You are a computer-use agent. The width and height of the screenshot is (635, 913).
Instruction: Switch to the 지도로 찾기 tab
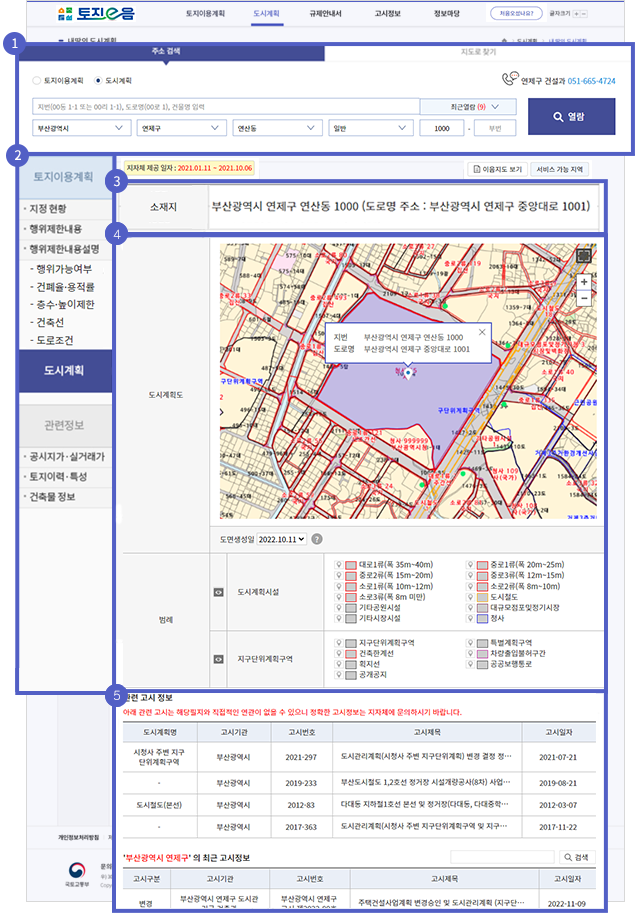(x=478, y=50)
